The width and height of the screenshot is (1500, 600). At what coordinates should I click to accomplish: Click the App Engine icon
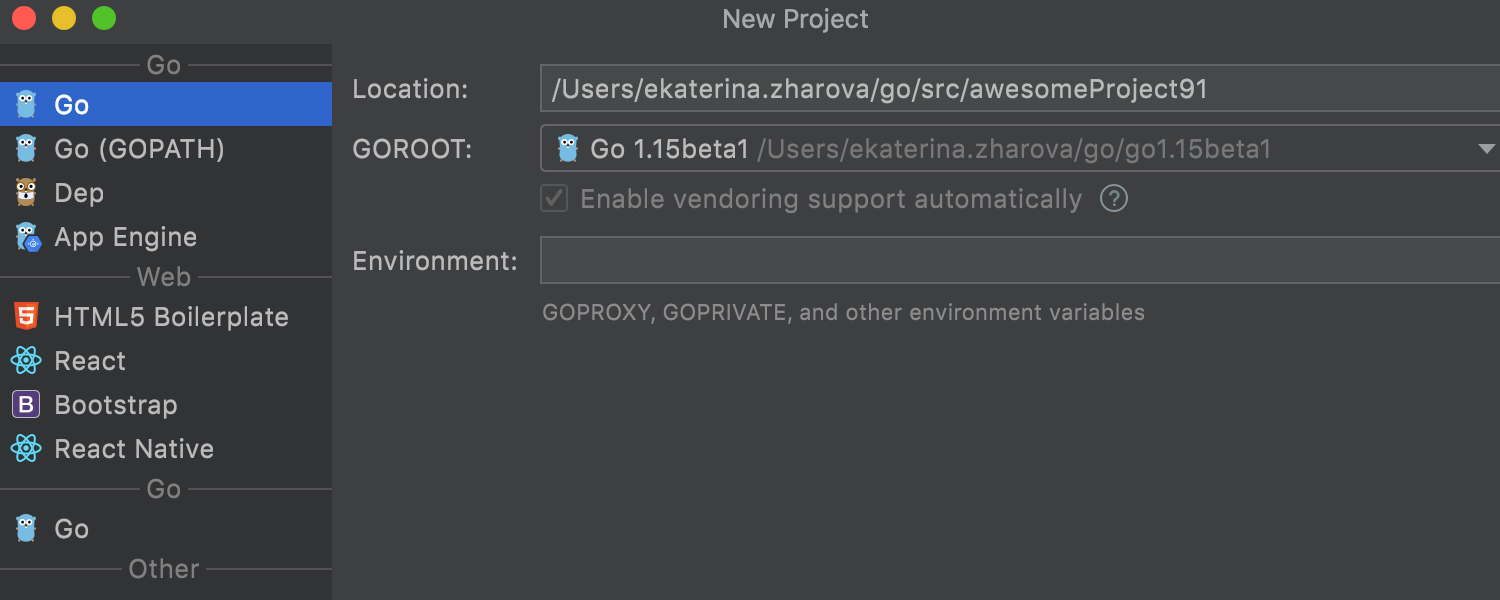click(27, 237)
